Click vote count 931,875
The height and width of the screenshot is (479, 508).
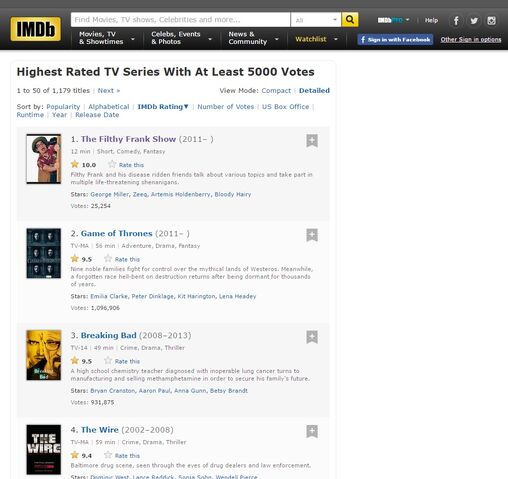pos(102,402)
